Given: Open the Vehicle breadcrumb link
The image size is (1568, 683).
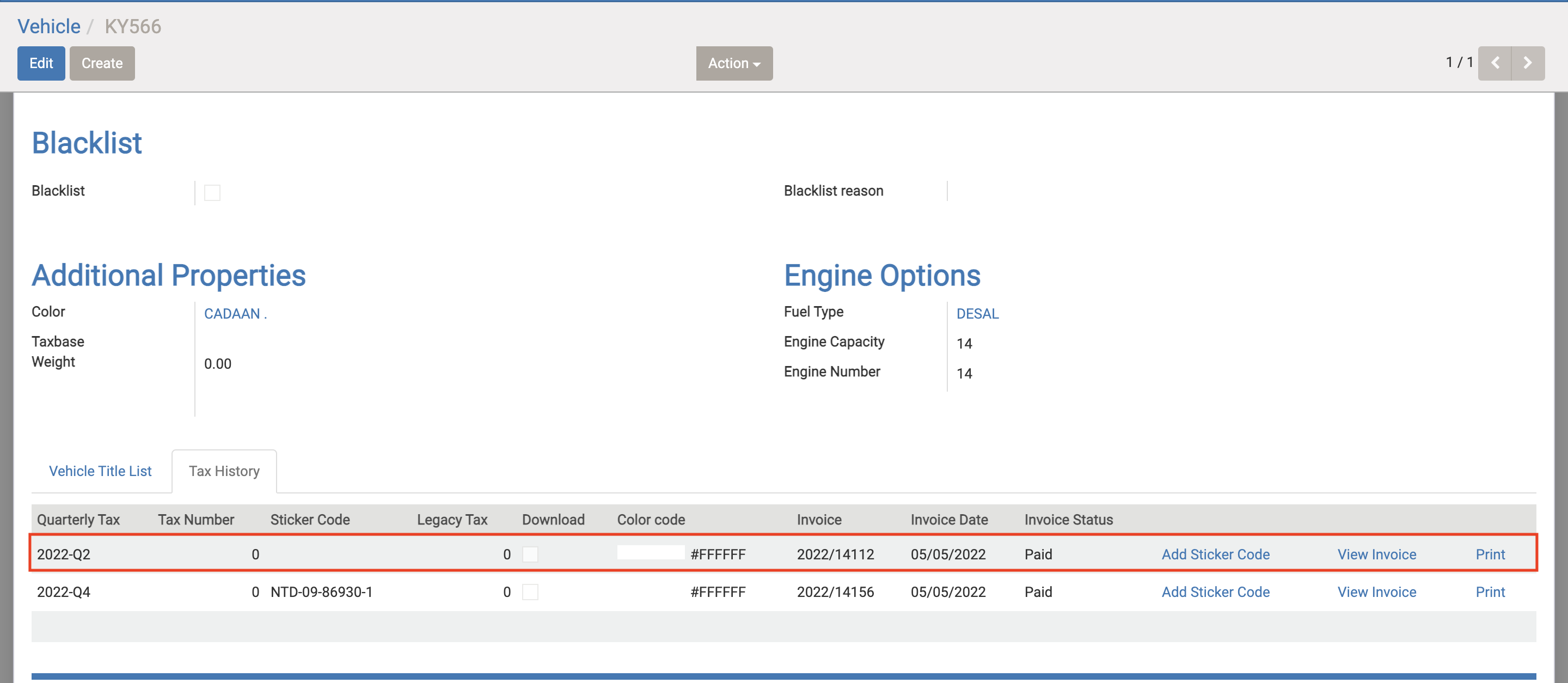Looking at the screenshot, I should tap(48, 26).
